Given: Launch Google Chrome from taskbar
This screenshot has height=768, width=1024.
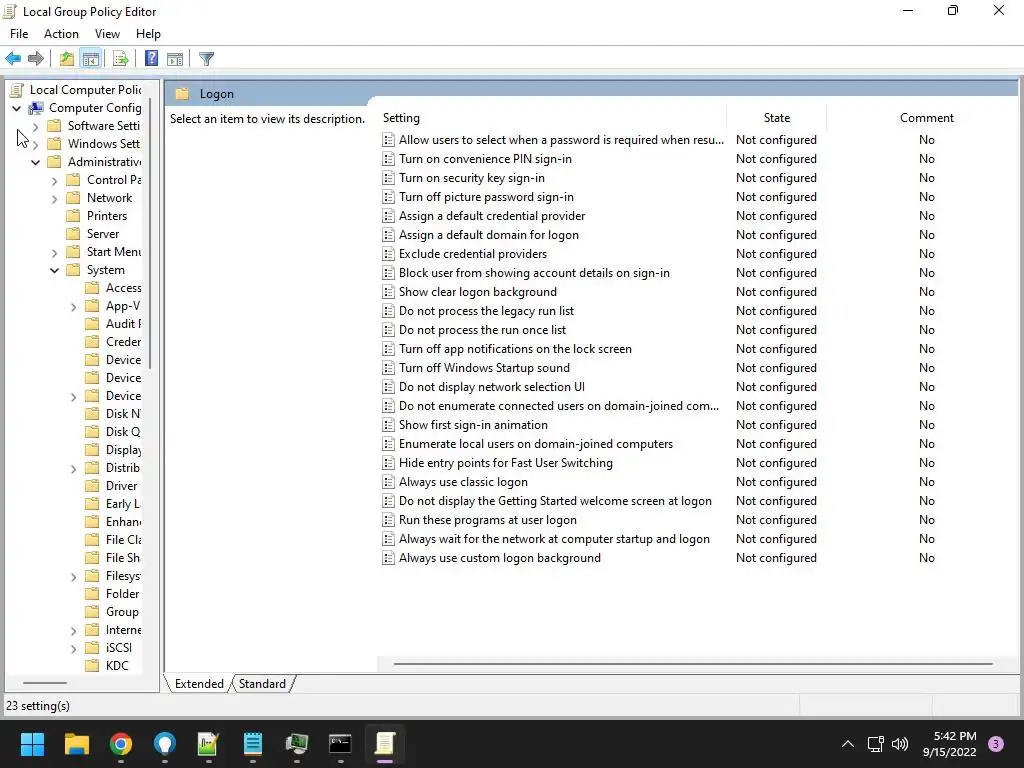Looking at the screenshot, I should tap(121, 744).
